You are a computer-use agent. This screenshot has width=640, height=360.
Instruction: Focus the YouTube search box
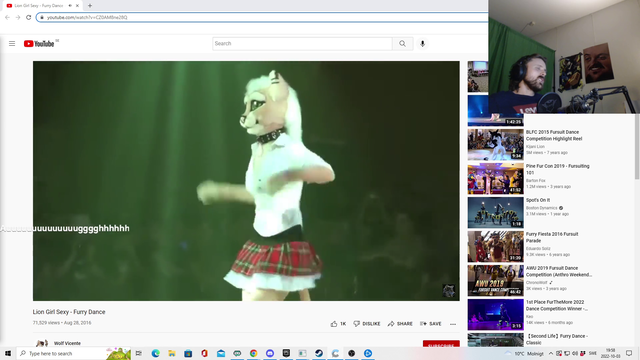302,44
